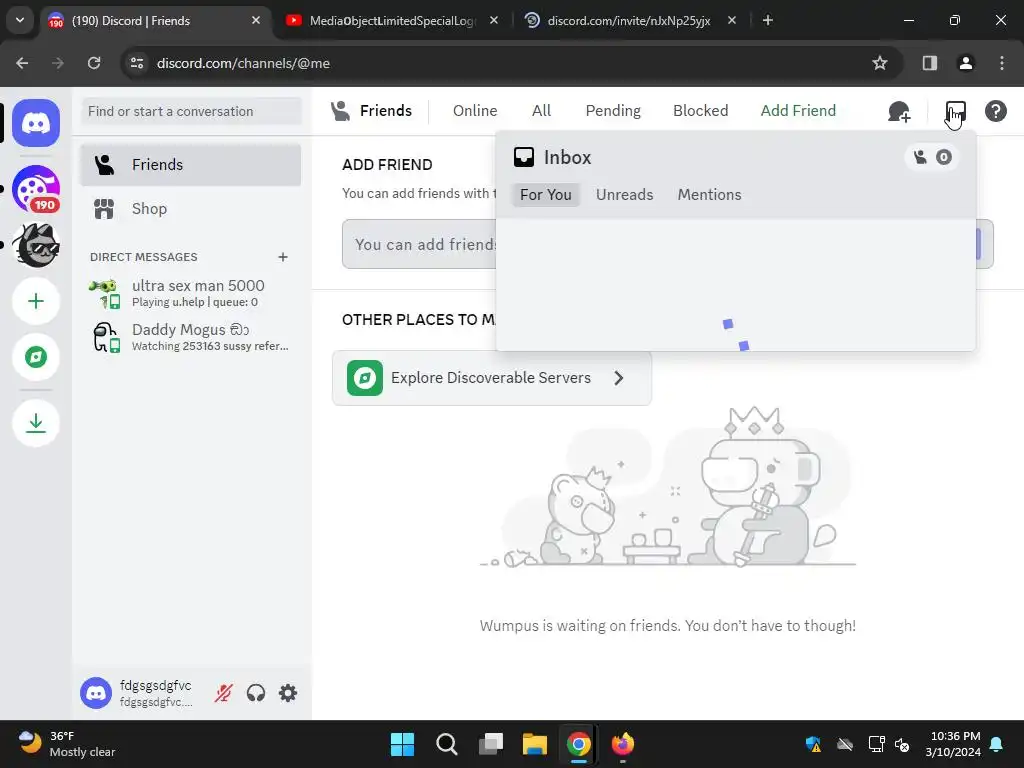The image size is (1024, 768).
Task: Open Chrome three-dot menu
Action: (1001, 63)
